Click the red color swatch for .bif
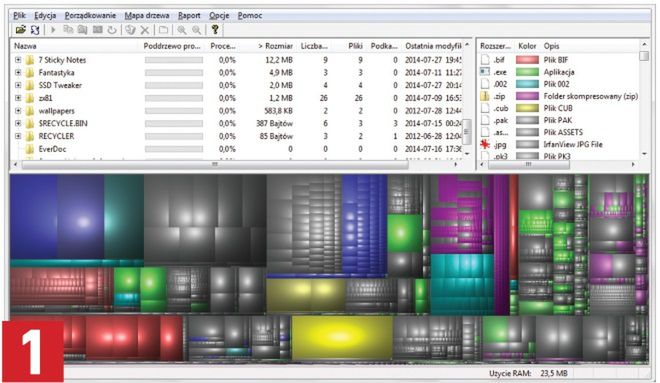The image size is (660, 383). [527, 60]
